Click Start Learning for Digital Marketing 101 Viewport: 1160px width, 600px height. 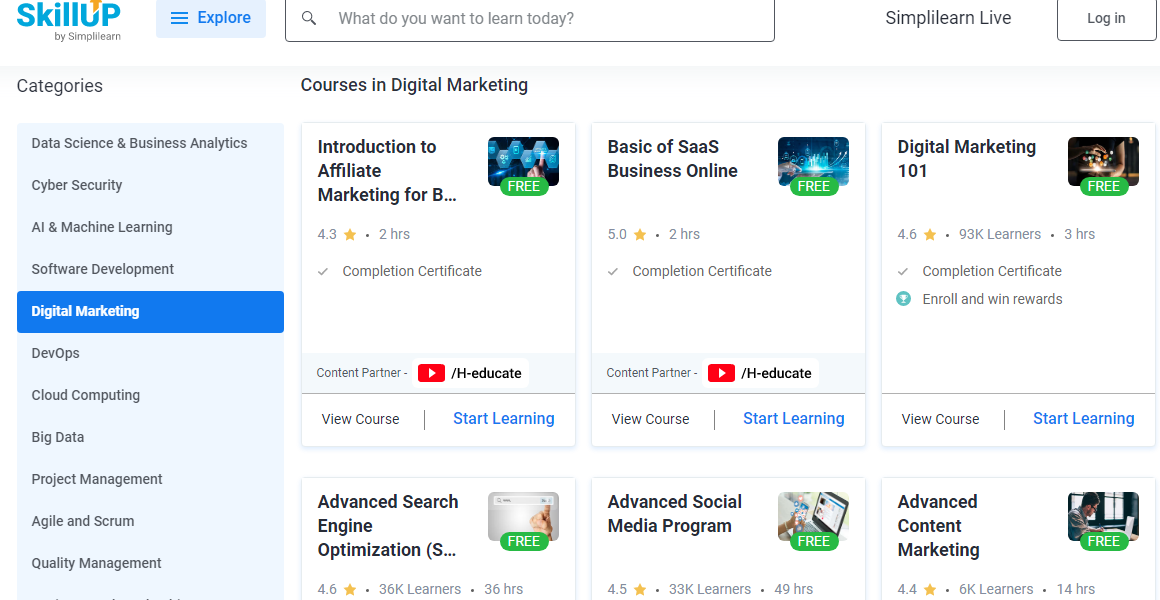(x=1083, y=419)
